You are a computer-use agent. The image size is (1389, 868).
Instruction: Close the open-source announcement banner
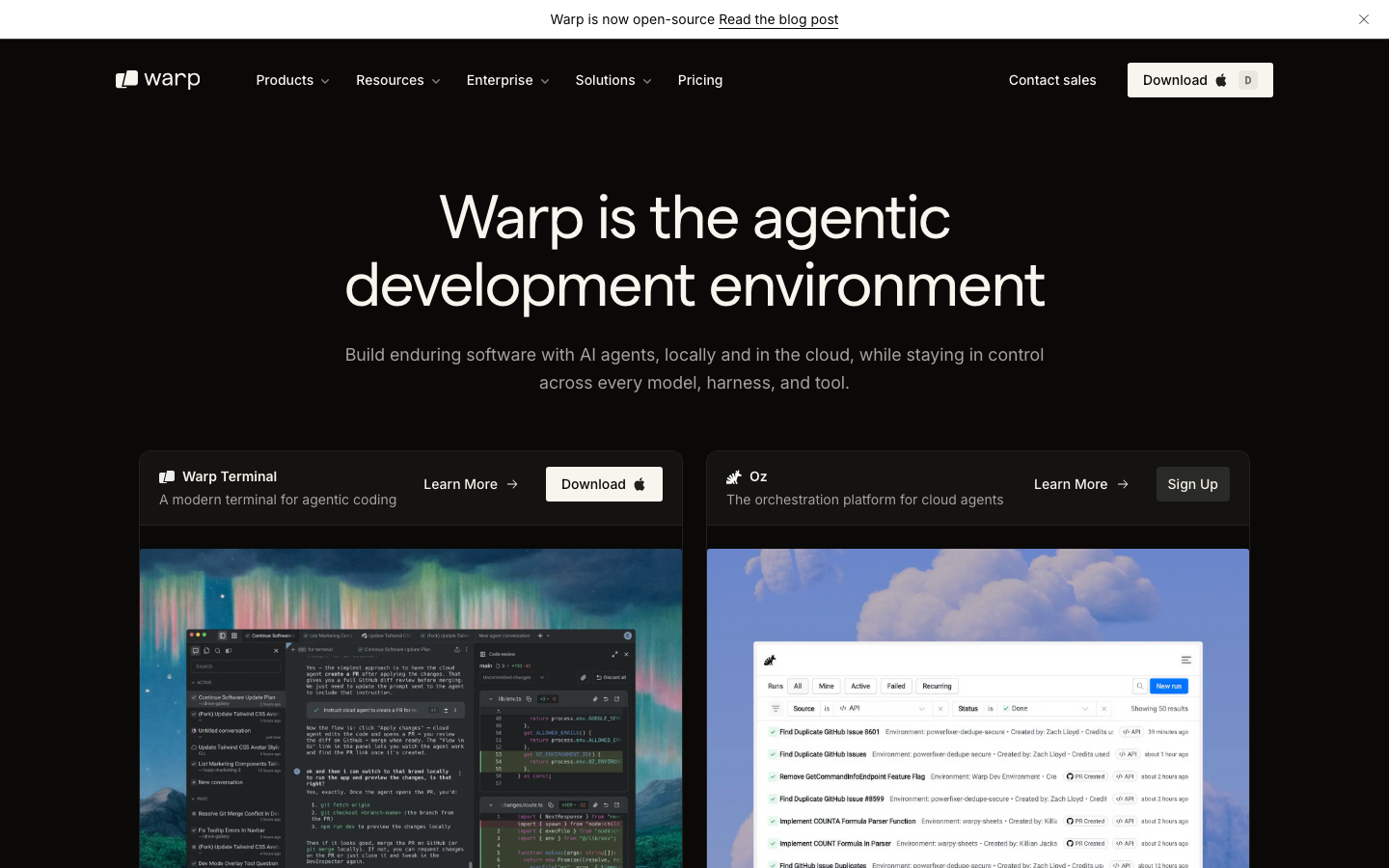click(1363, 19)
